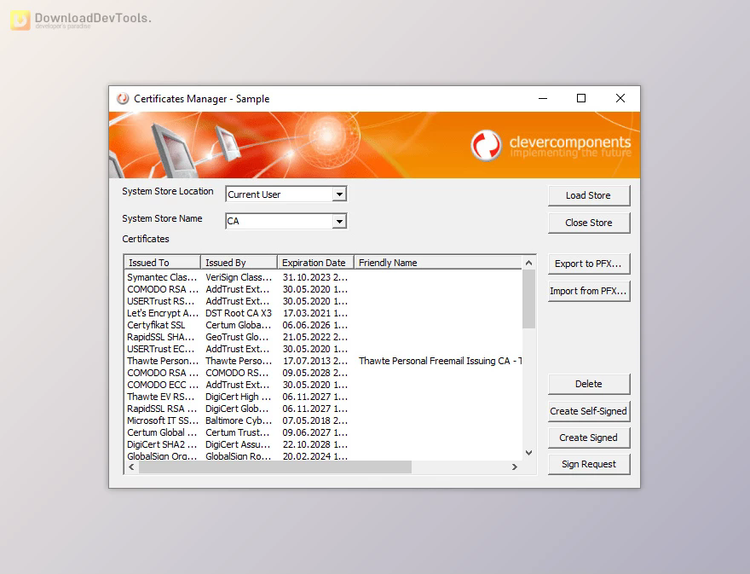Click the Current User combo box field
The image size is (750, 574).
click(286, 194)
